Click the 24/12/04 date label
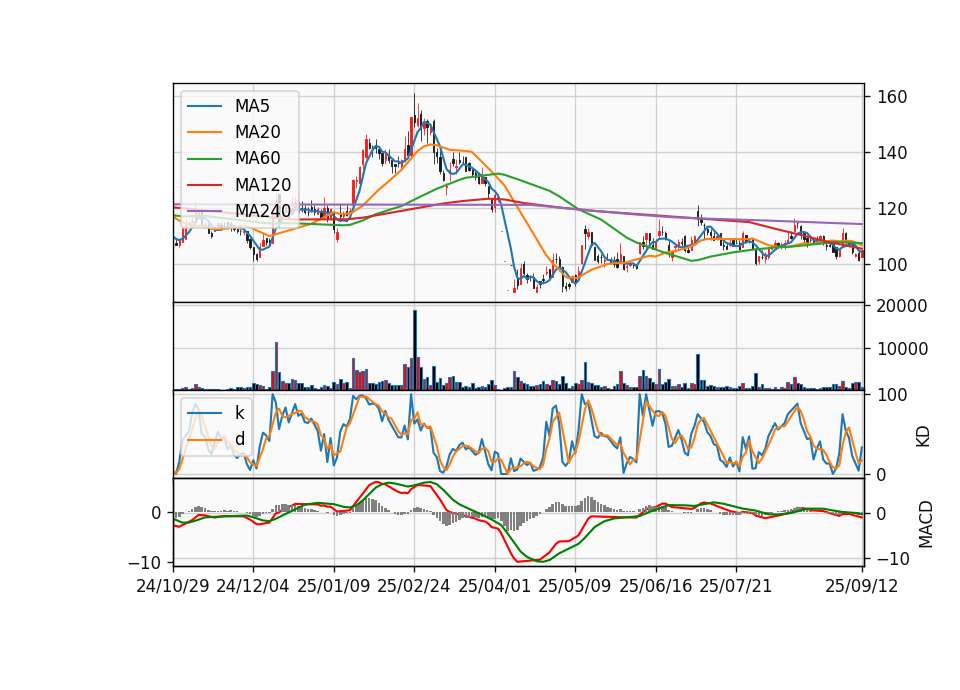This screenshot has width=960, height=690. pos(253,586)
